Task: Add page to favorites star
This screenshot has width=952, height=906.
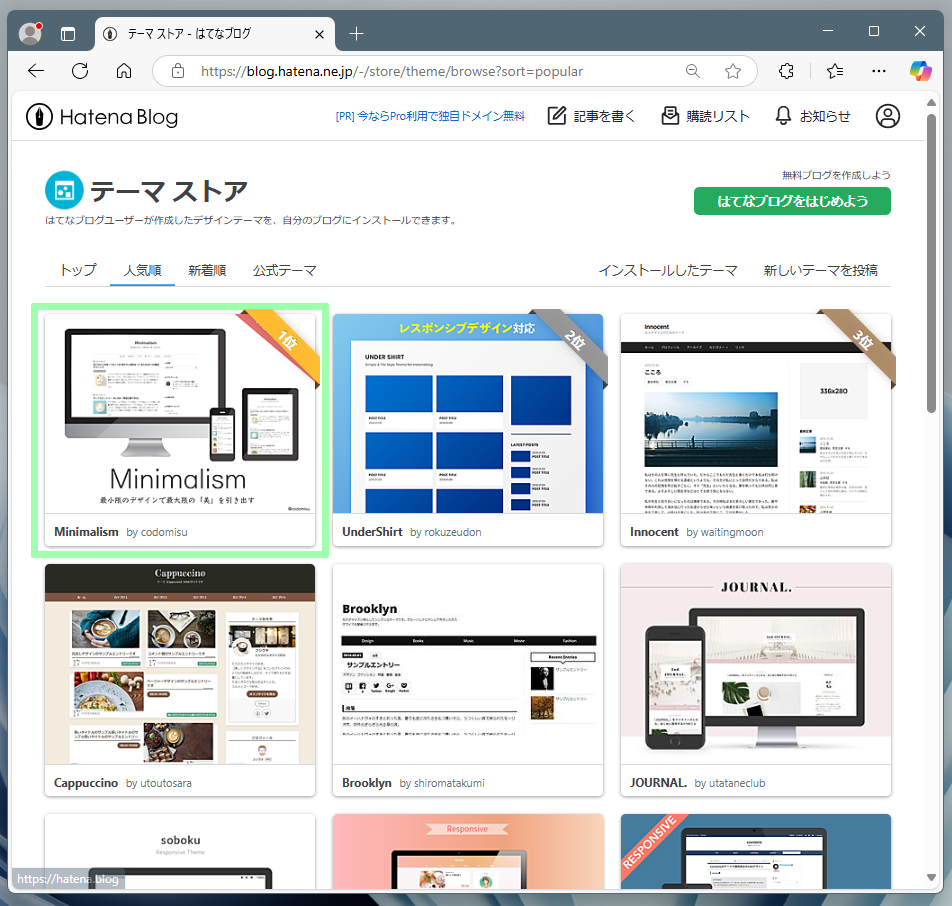Action: [x=733, y=71]
